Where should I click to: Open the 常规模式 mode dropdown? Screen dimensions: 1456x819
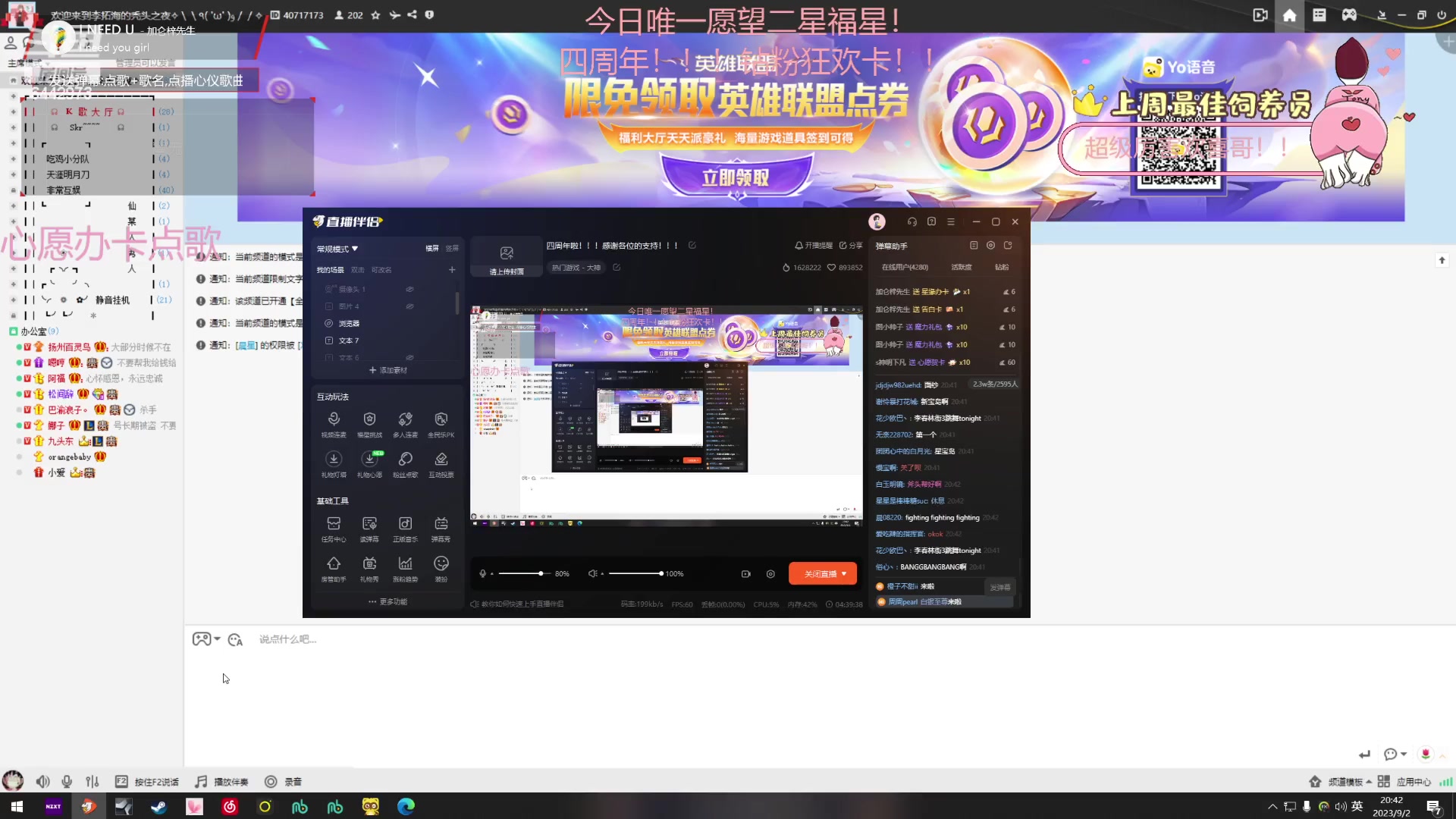coord(337,249)
